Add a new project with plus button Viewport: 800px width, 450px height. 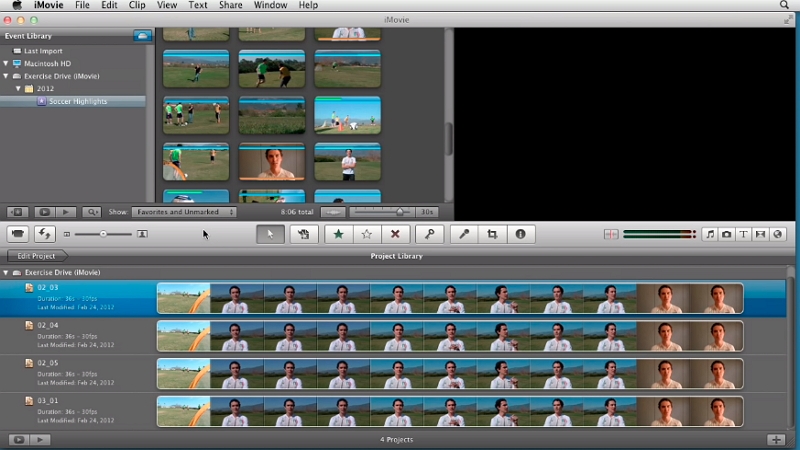tap(776, 439)
